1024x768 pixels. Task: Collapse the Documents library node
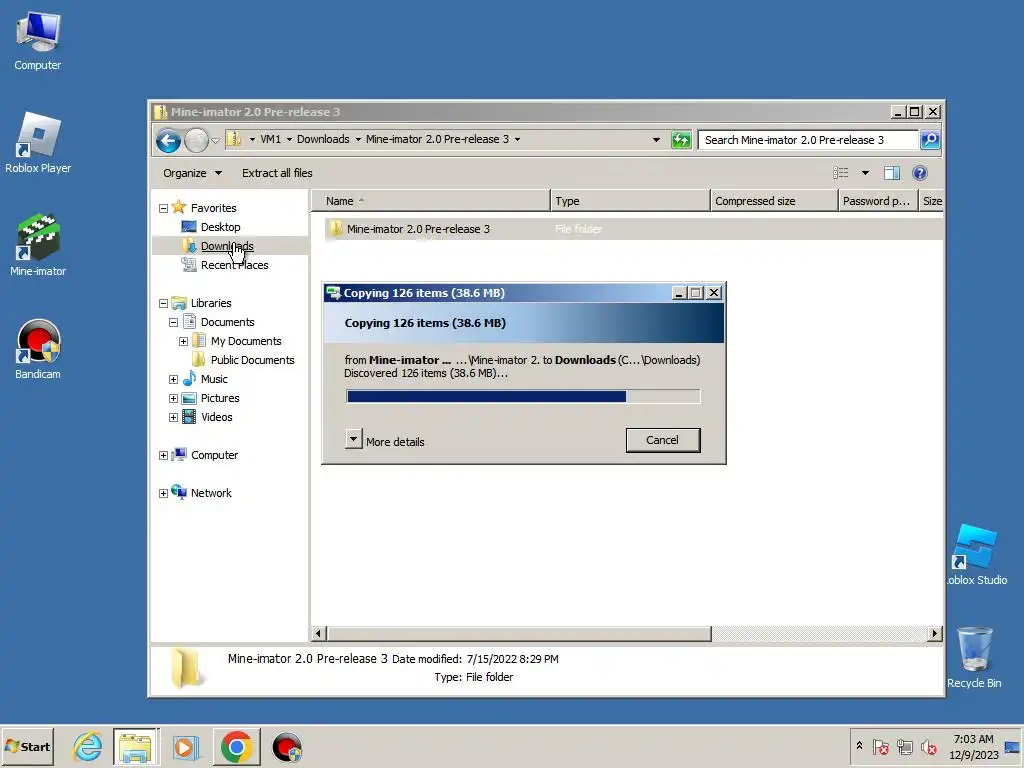[173, 323]
